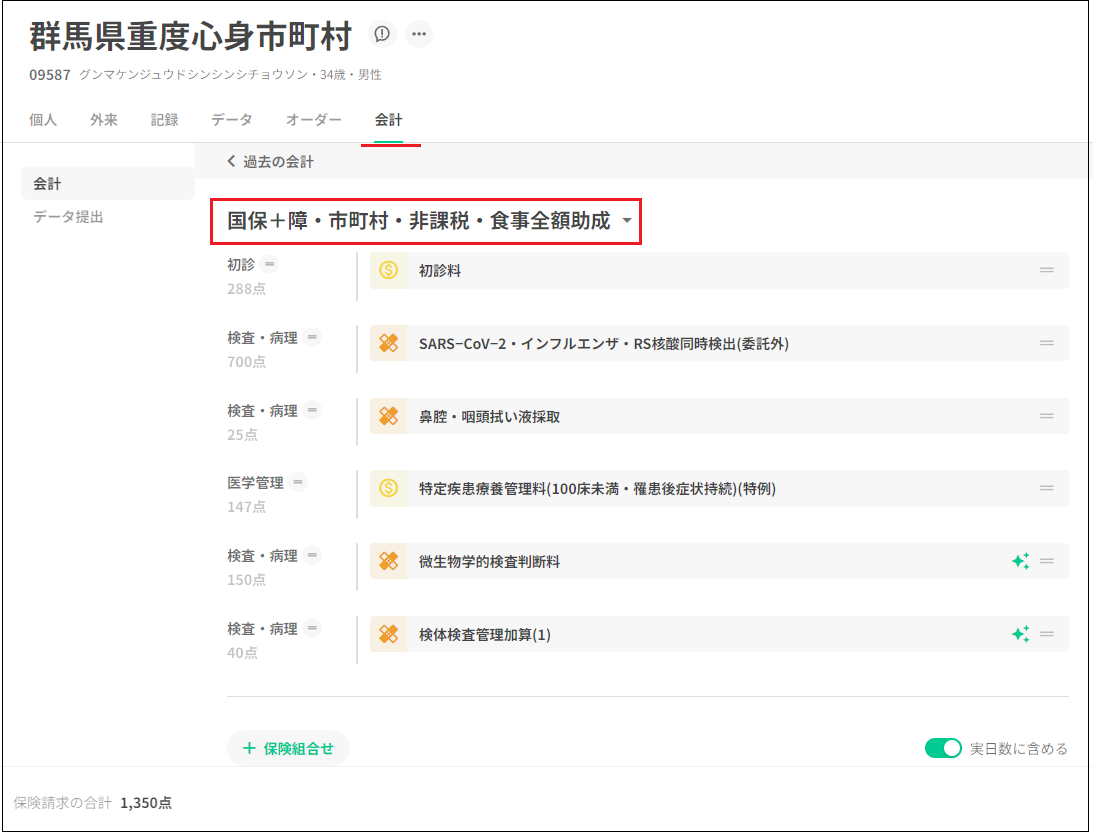1093x835 pixels.
Task: Go back to 過去の会計
Action: tap(270, 161)
